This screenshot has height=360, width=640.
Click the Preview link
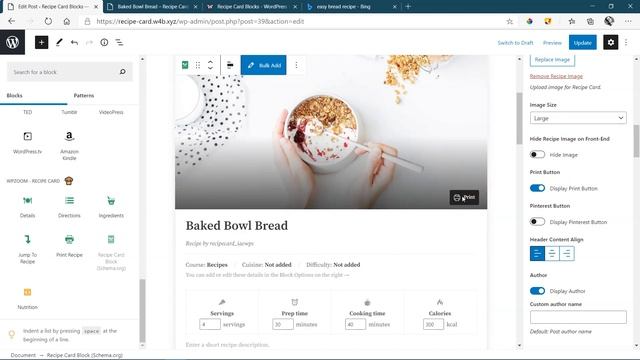click(x=552, y=42)
